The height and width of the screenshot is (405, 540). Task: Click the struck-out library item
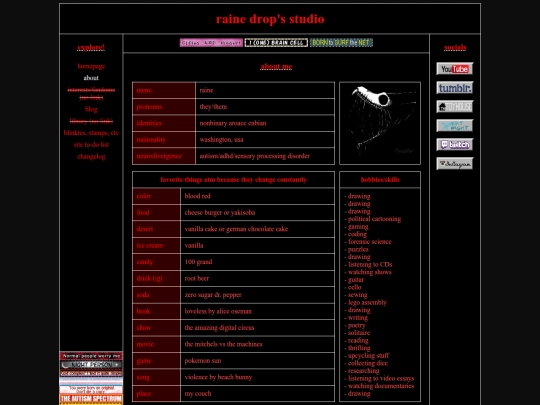point(91,121)
